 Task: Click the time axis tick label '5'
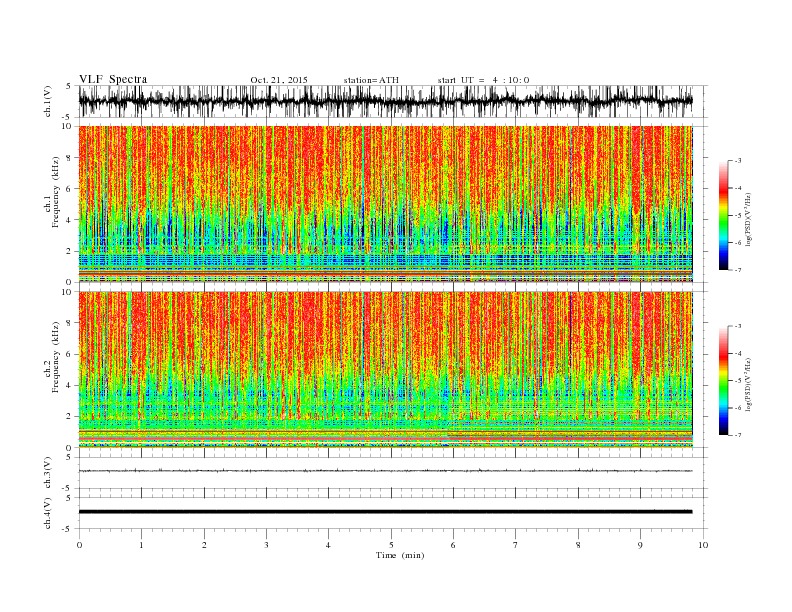[x=391, y=545]
